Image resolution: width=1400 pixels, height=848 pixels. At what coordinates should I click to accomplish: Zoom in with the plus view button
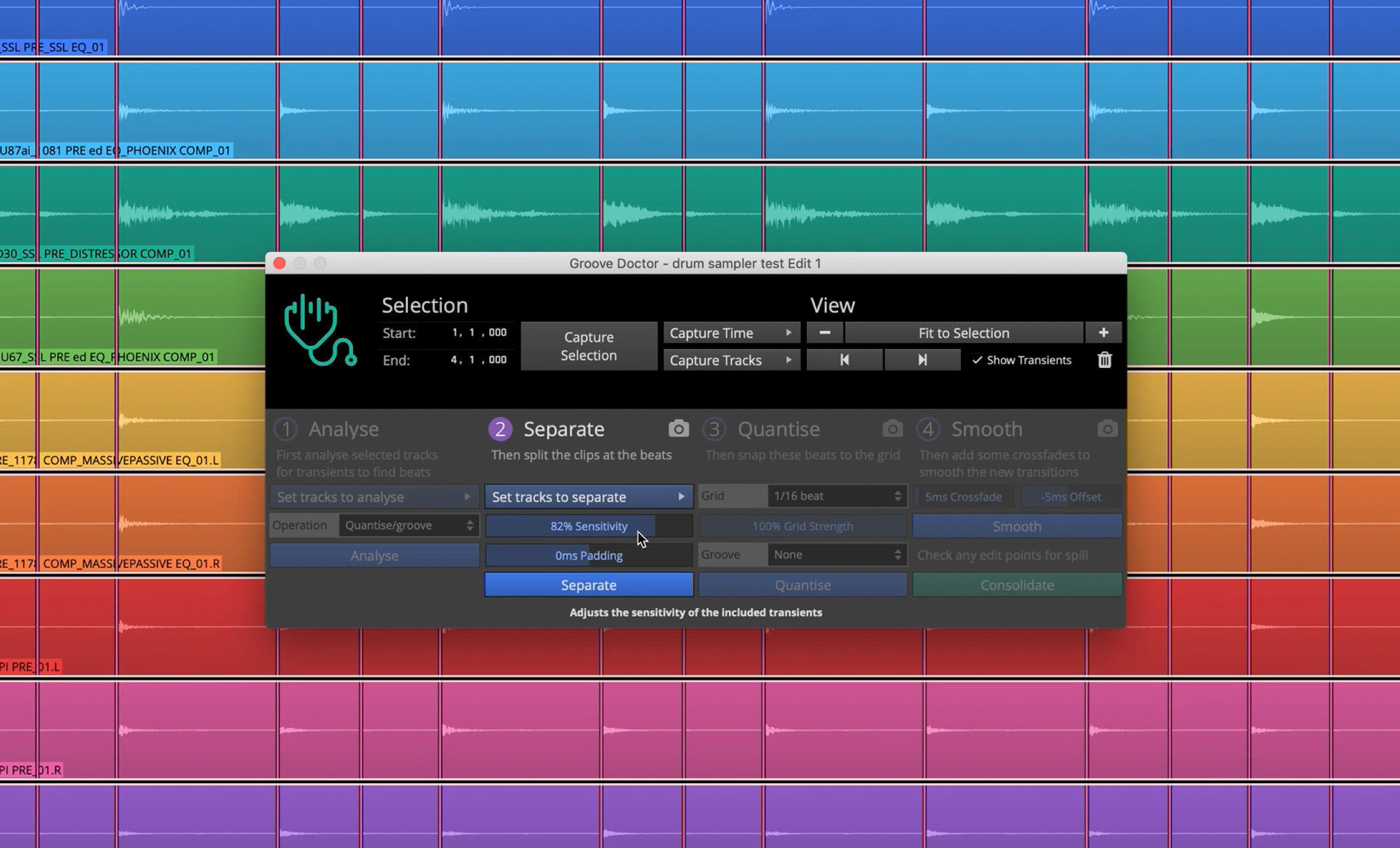pos(1103,333)
